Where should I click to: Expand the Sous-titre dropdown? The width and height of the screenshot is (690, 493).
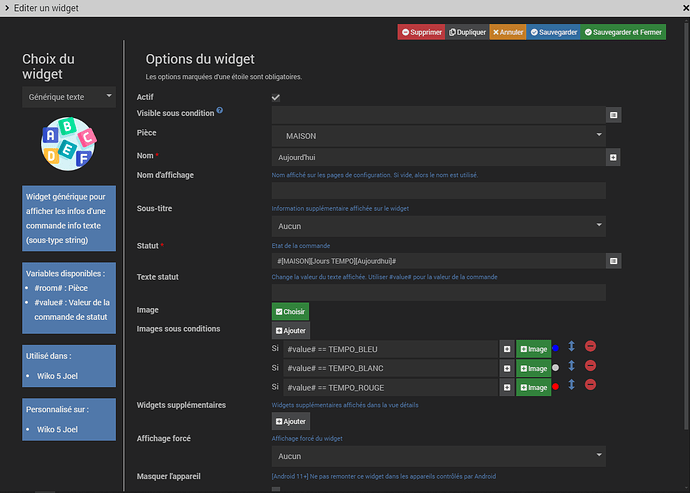439,227
